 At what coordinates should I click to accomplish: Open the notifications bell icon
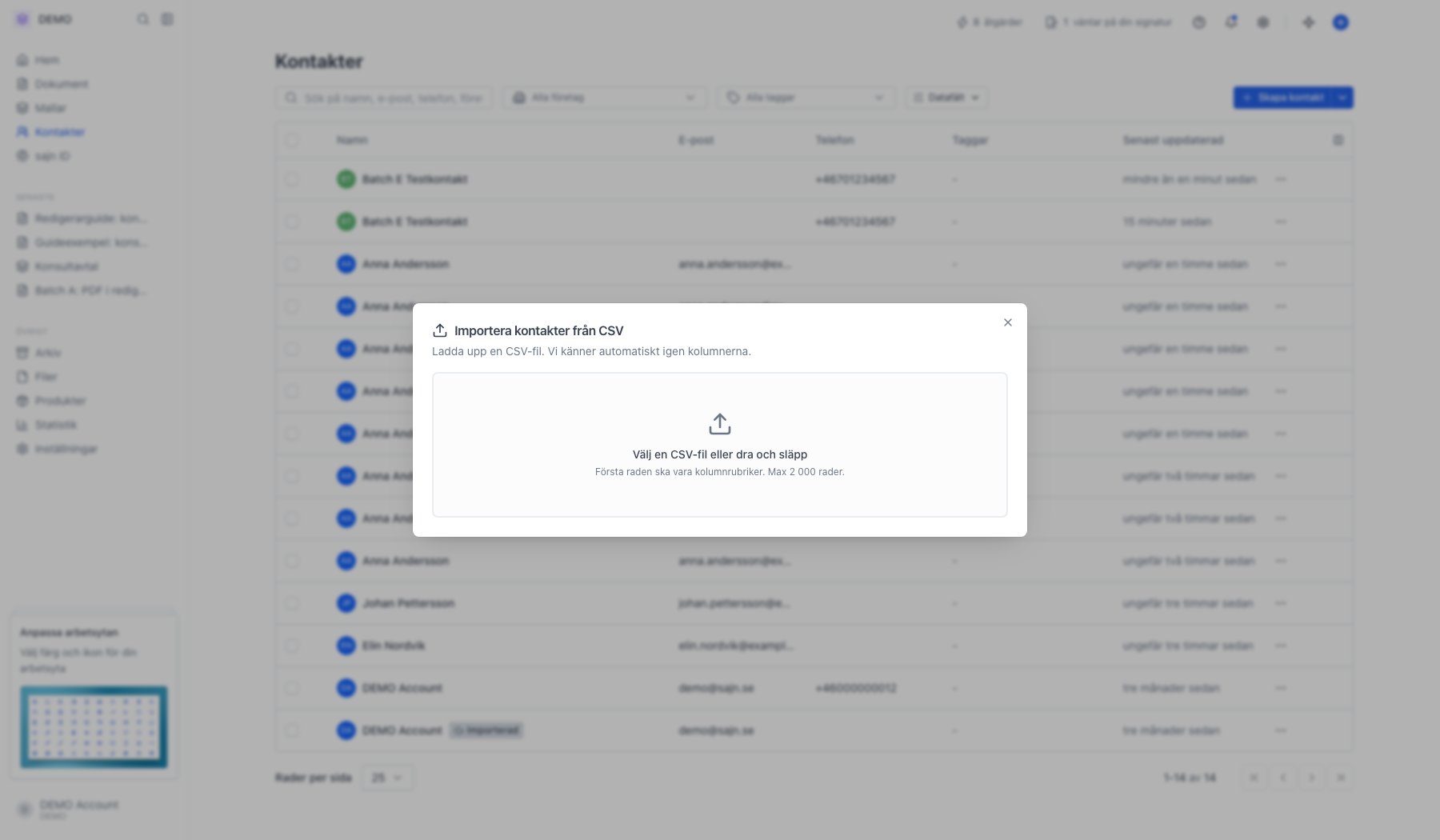(1231, 22)
